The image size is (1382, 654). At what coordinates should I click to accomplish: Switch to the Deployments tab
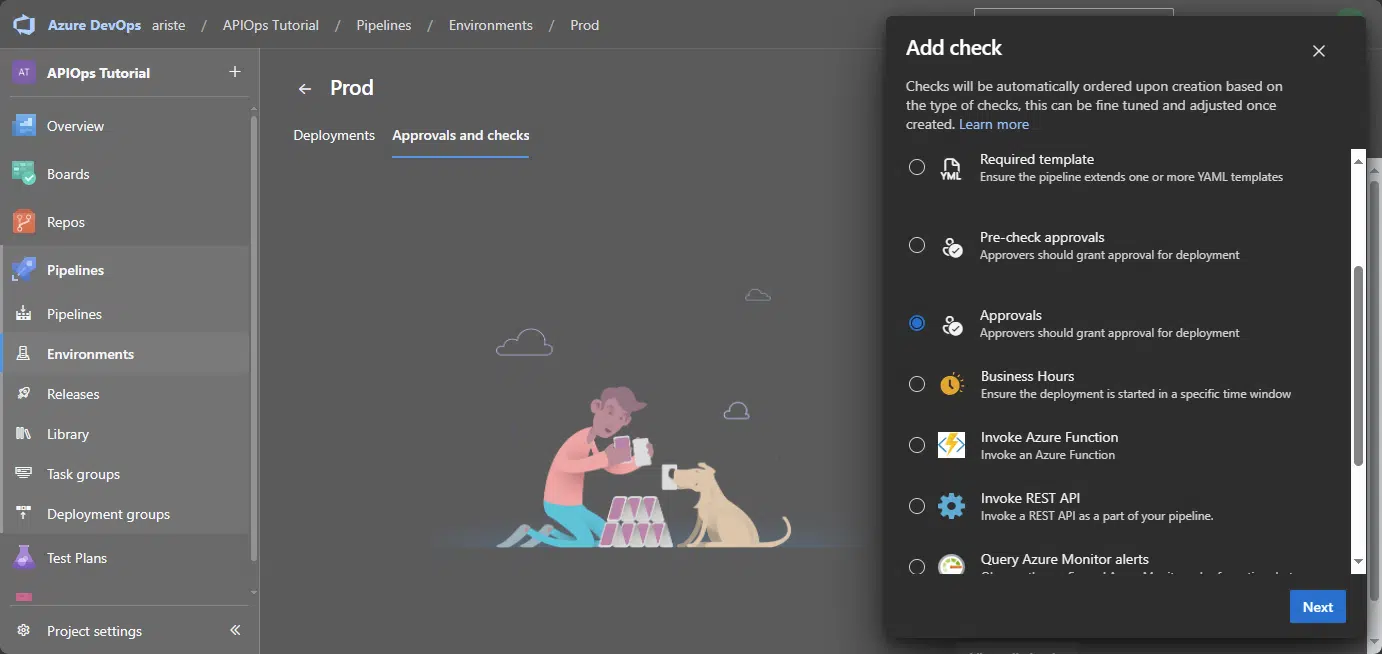[x=334, y=135]
